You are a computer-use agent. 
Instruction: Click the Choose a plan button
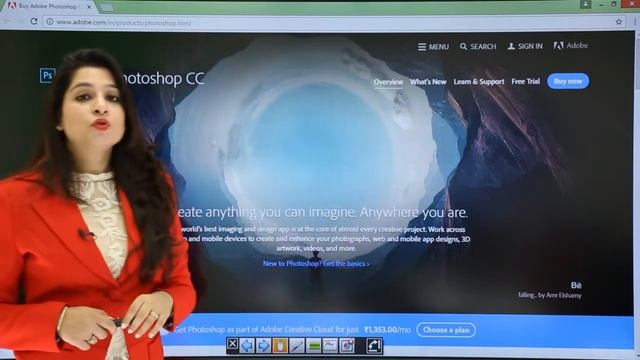[x=446, y=330]
